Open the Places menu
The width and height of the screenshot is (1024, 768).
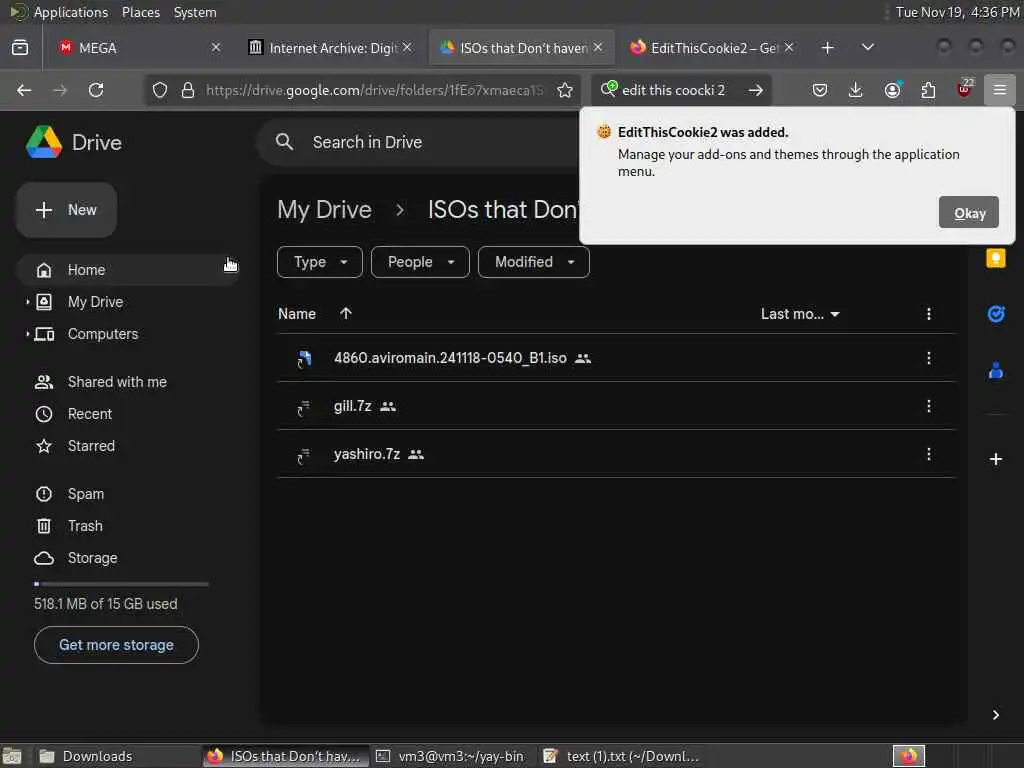point(140,12)
